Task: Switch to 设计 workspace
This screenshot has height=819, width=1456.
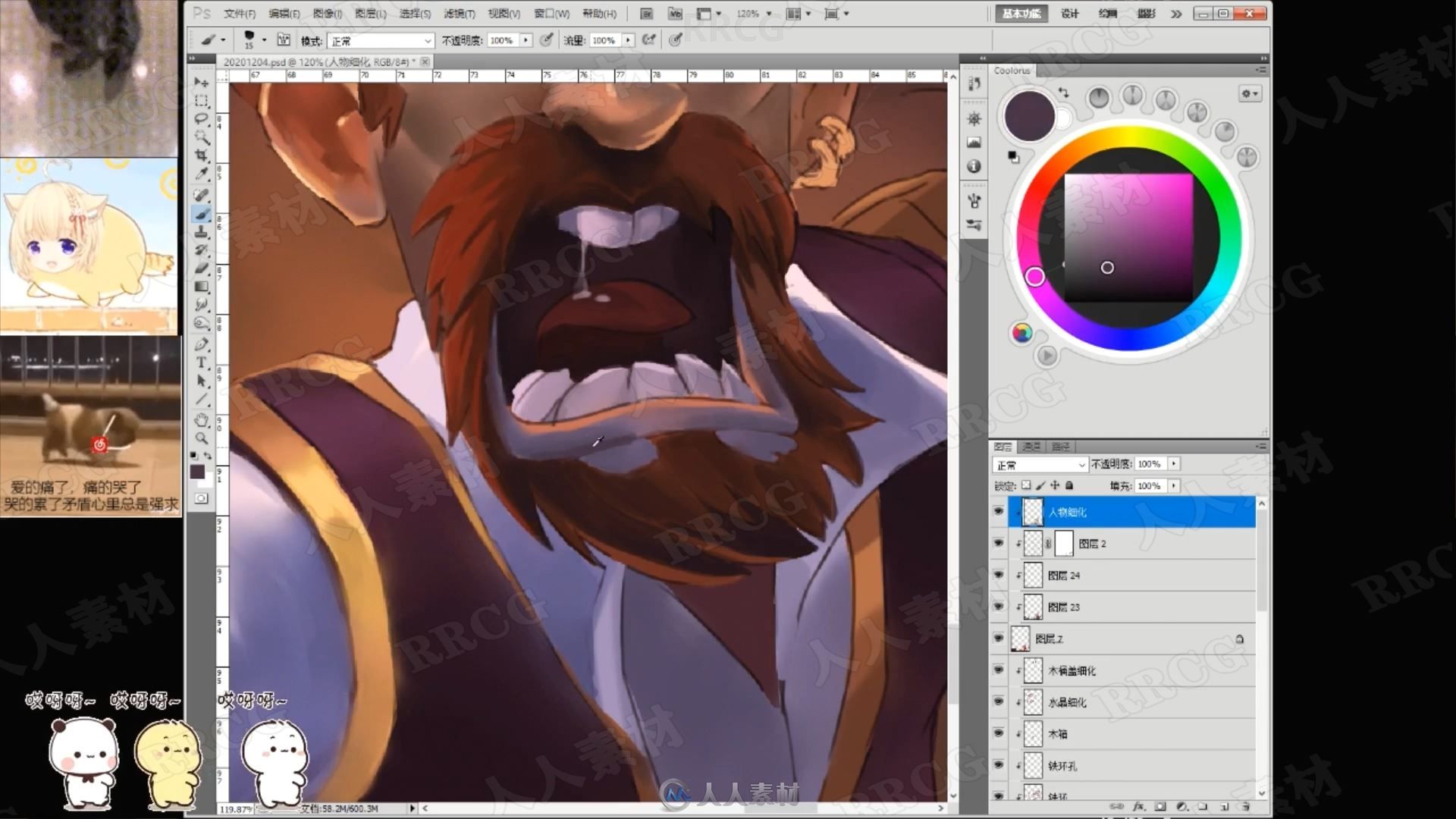Action: point(1070,14)
